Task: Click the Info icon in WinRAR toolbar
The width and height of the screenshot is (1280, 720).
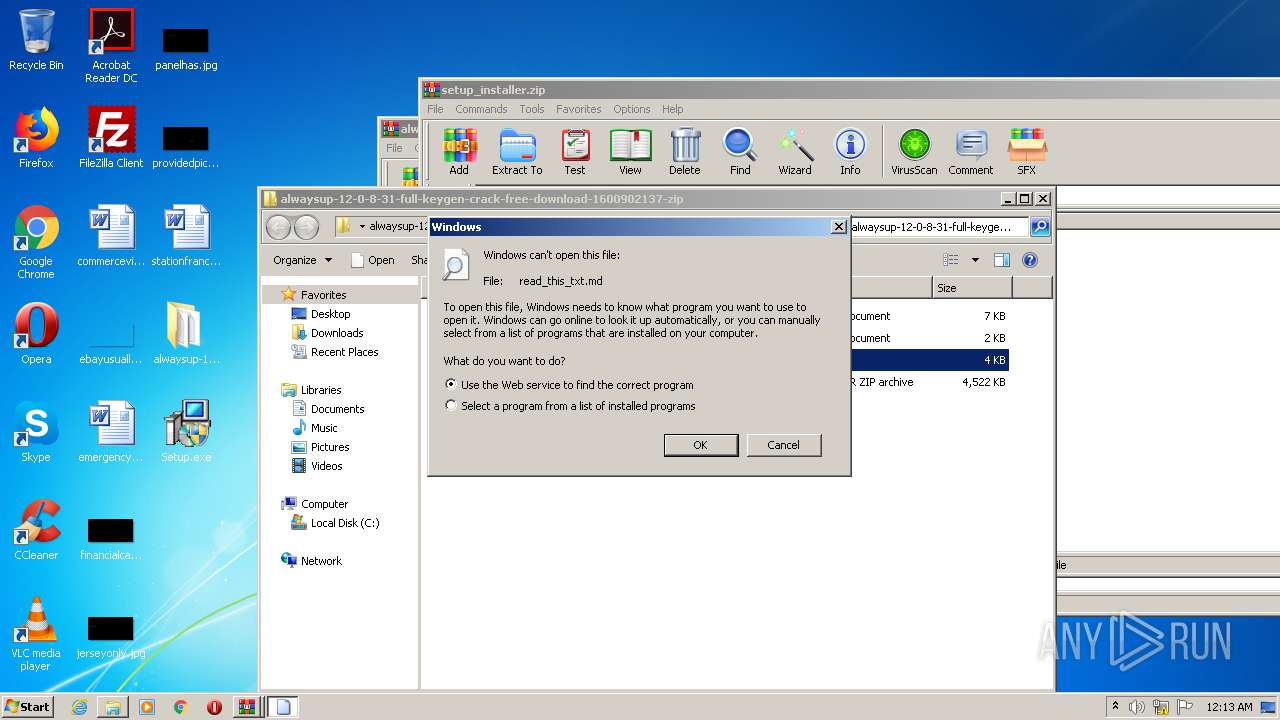Action: (850, 152)
